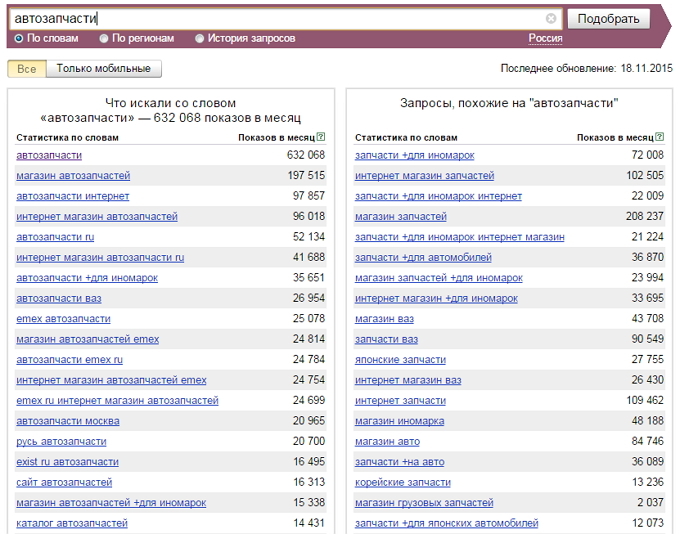Open 'магазин грузовых запчастей' link

click(424, 502)
